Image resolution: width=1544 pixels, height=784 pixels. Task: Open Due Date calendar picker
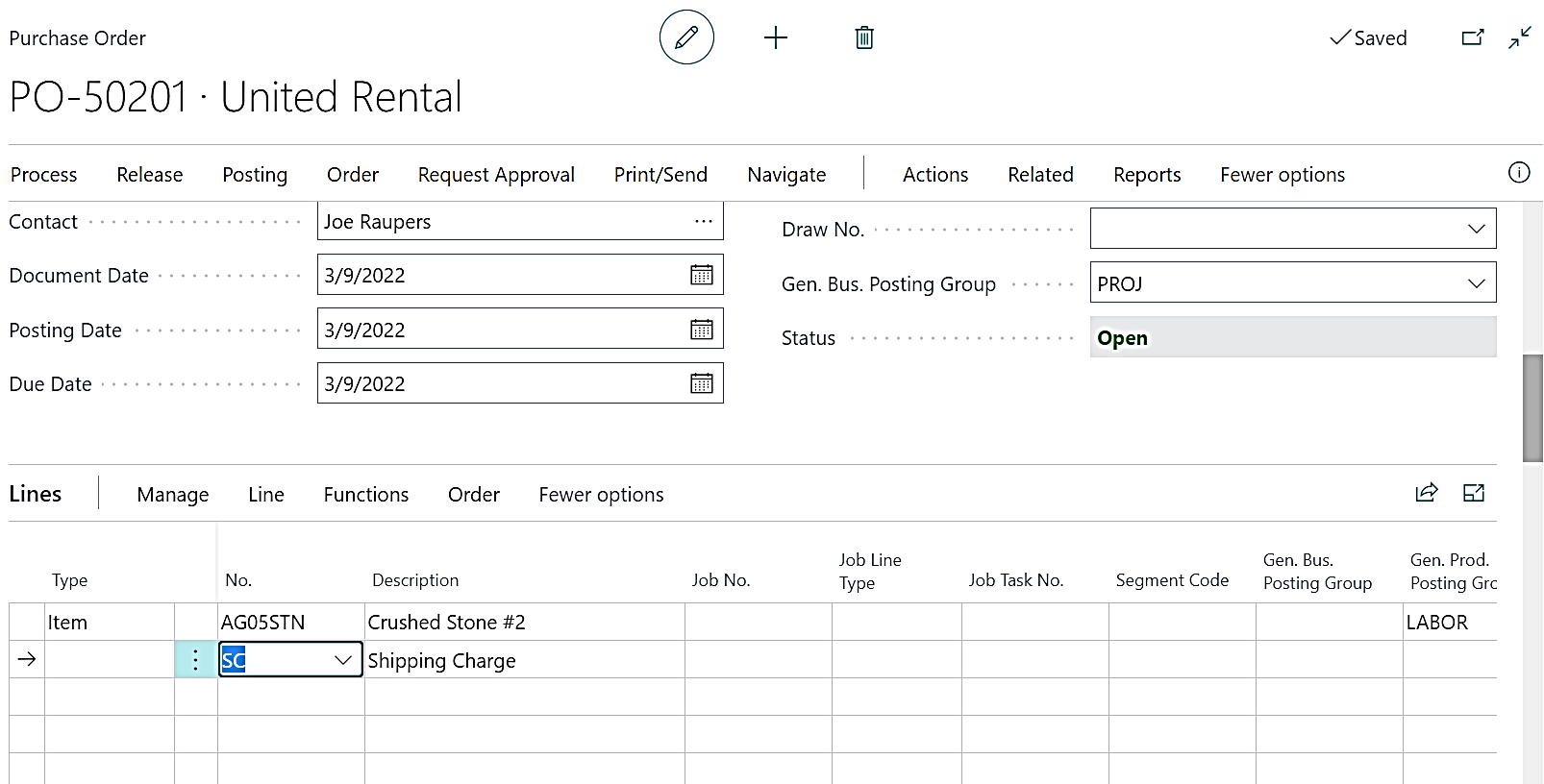[x=702, y=383]
